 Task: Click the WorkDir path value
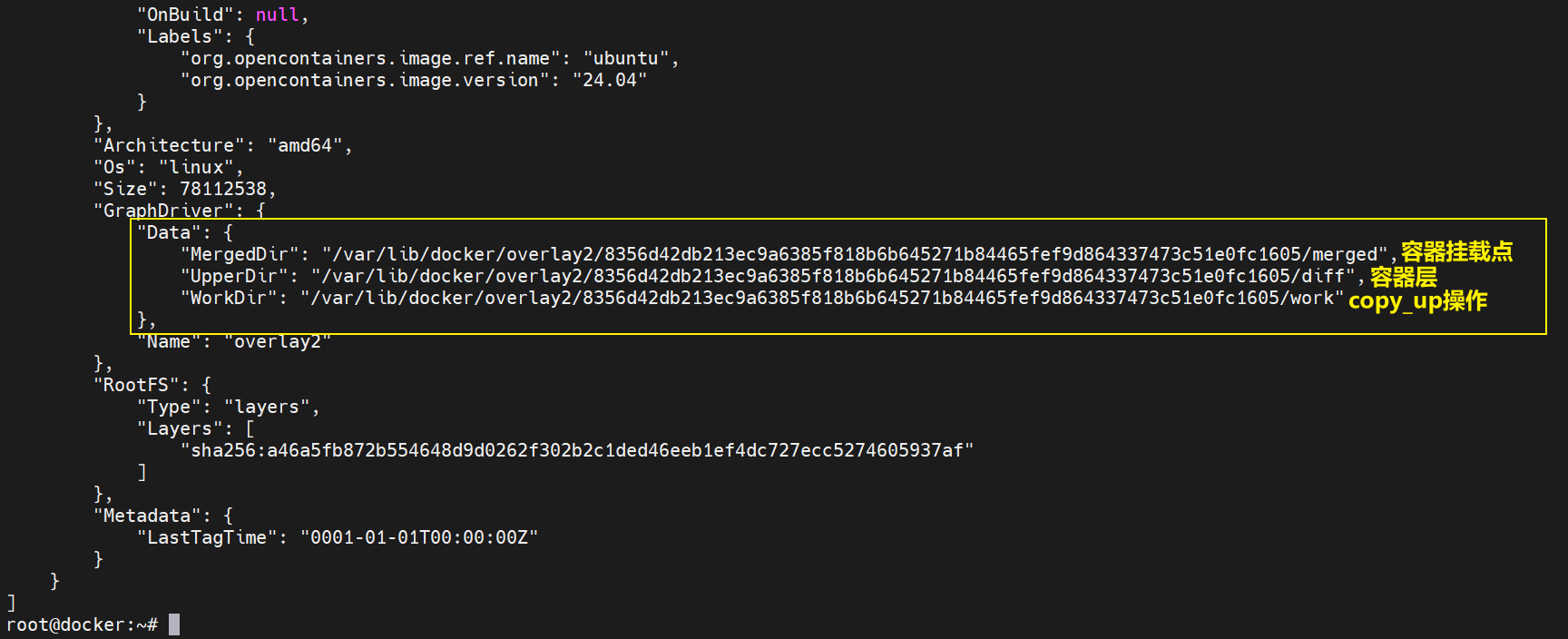822,299
